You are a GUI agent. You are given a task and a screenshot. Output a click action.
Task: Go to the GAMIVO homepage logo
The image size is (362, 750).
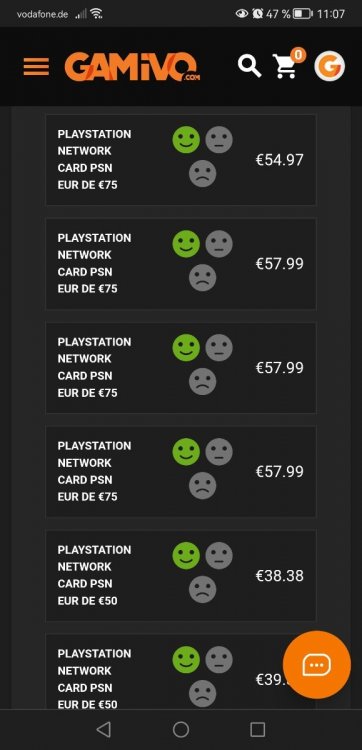[x=132, y=67]
